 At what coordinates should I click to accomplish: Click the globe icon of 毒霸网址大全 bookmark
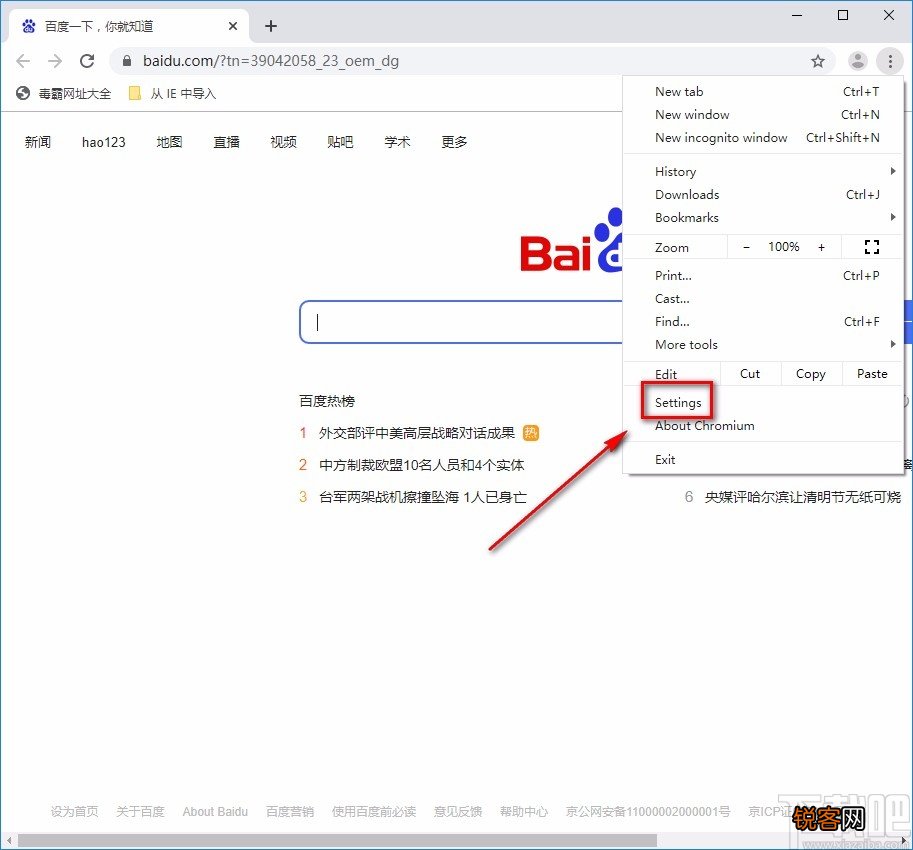(23, 93)
